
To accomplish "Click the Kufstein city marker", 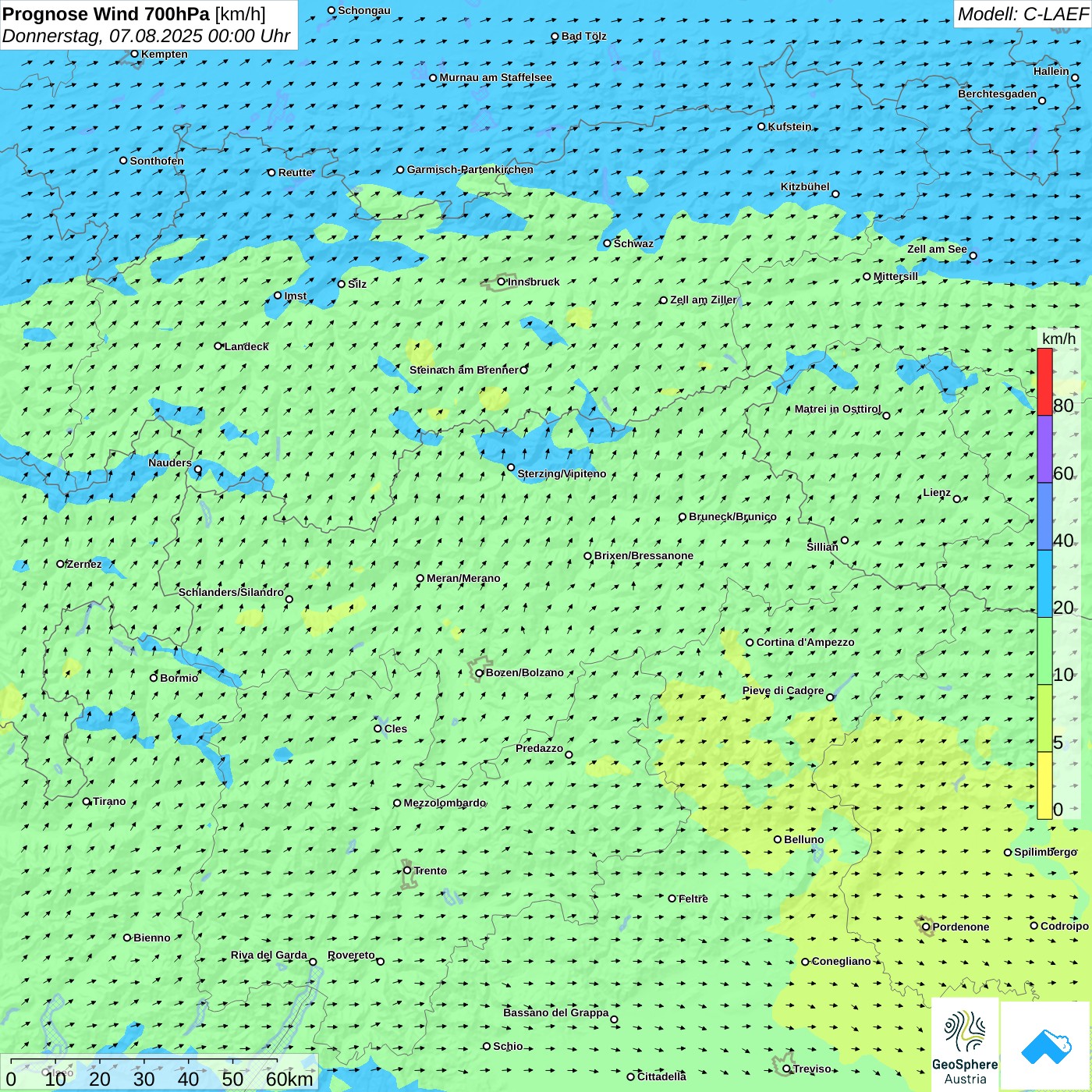I will (762, 126).
